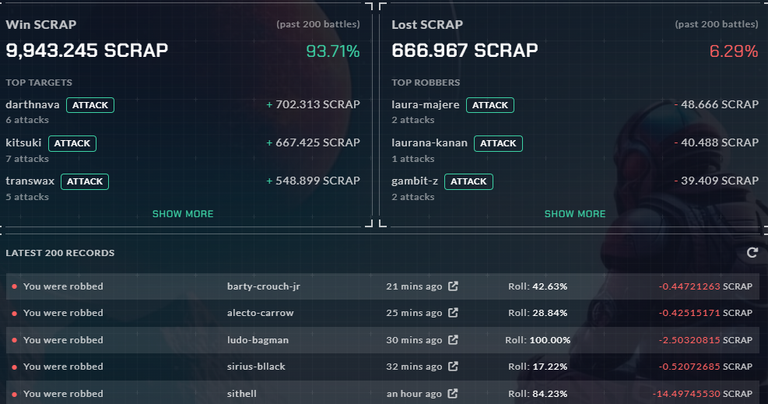Image resolution: width=768 pixels, height=404 pixels.
Task: Open external link for ludo-bagman battle
Action: point(453,339)
